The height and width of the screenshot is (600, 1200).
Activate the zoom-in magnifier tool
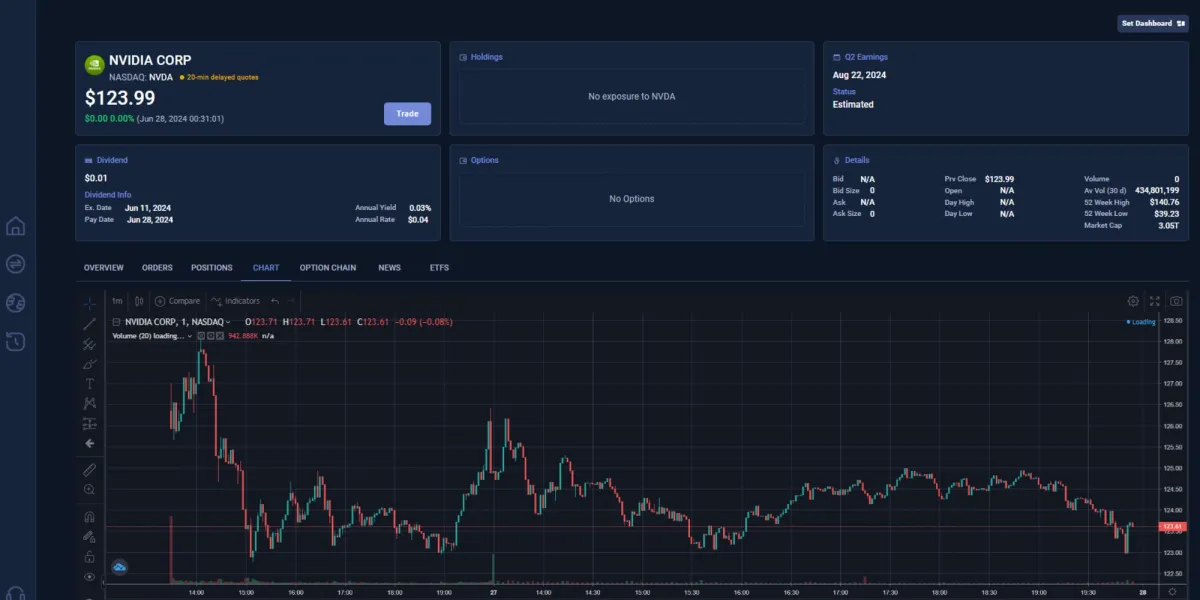coord(89,489)
